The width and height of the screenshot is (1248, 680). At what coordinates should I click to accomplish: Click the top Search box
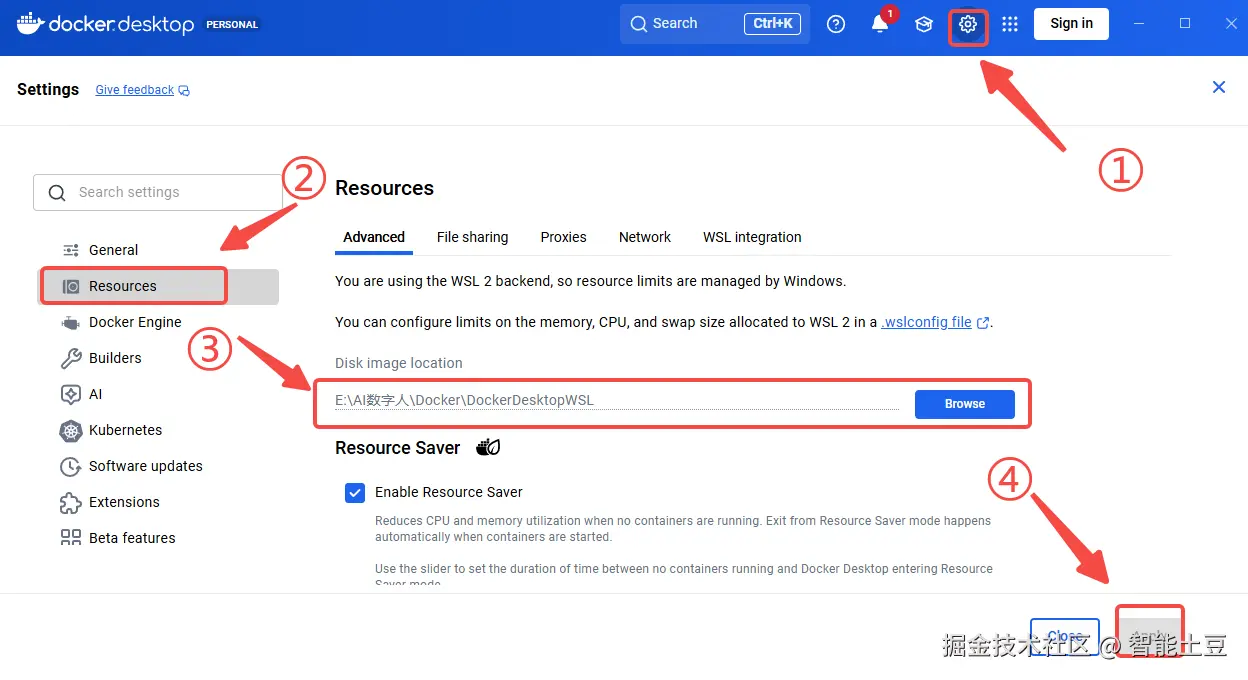coord(715,24)
